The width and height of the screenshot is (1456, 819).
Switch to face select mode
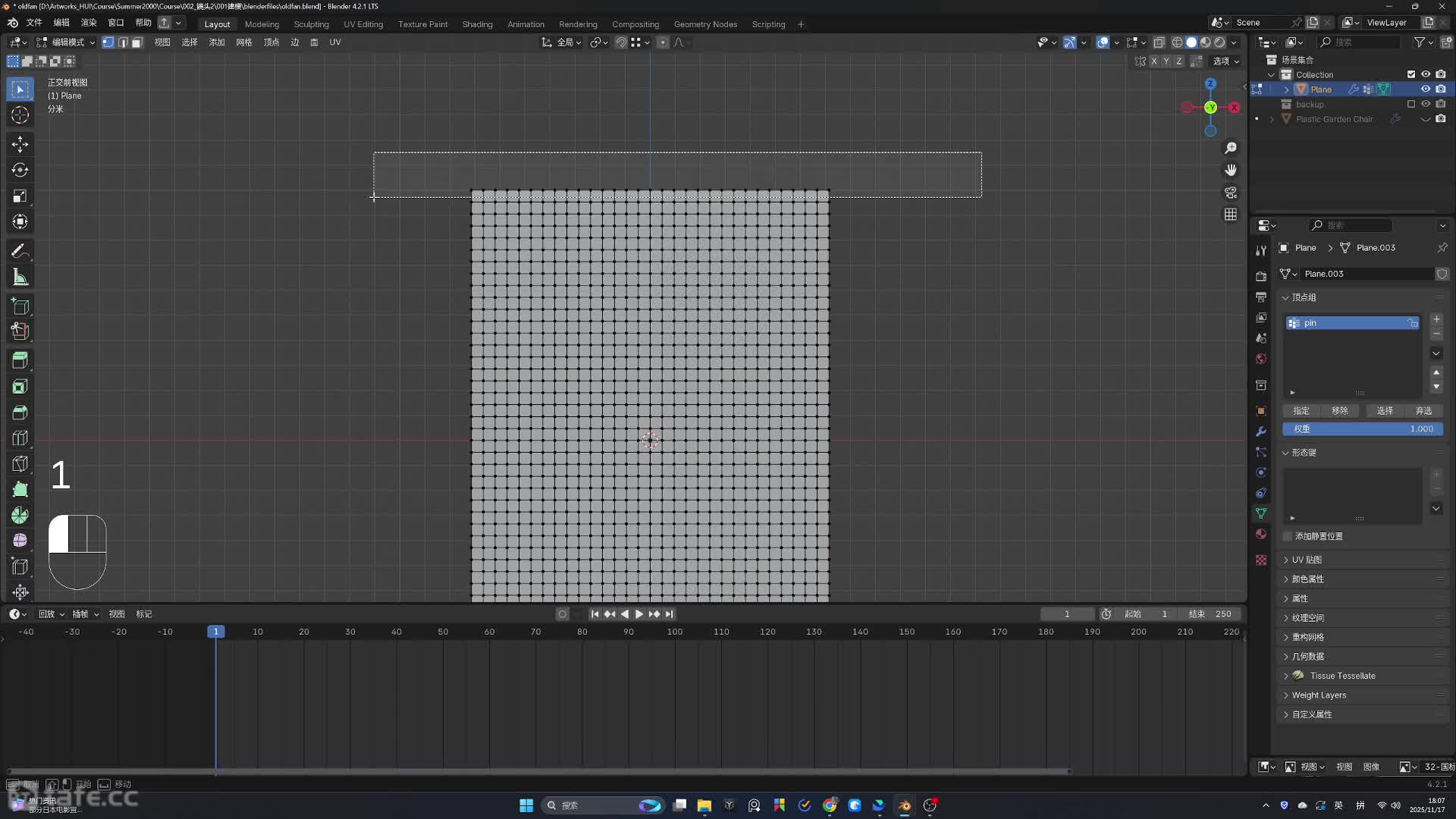[136, 42]
